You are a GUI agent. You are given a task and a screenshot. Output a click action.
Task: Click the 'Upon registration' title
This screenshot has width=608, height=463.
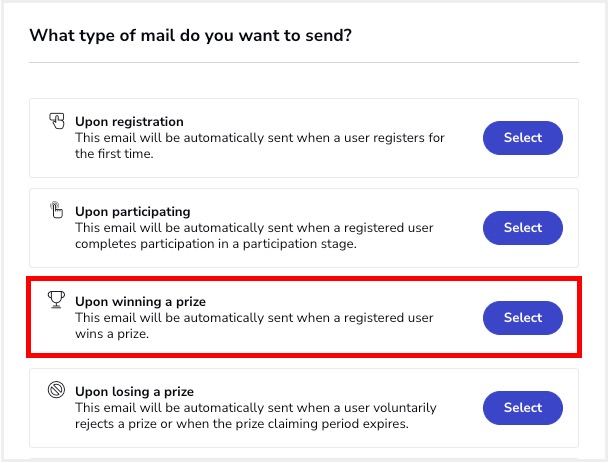(x=129, y=122)
